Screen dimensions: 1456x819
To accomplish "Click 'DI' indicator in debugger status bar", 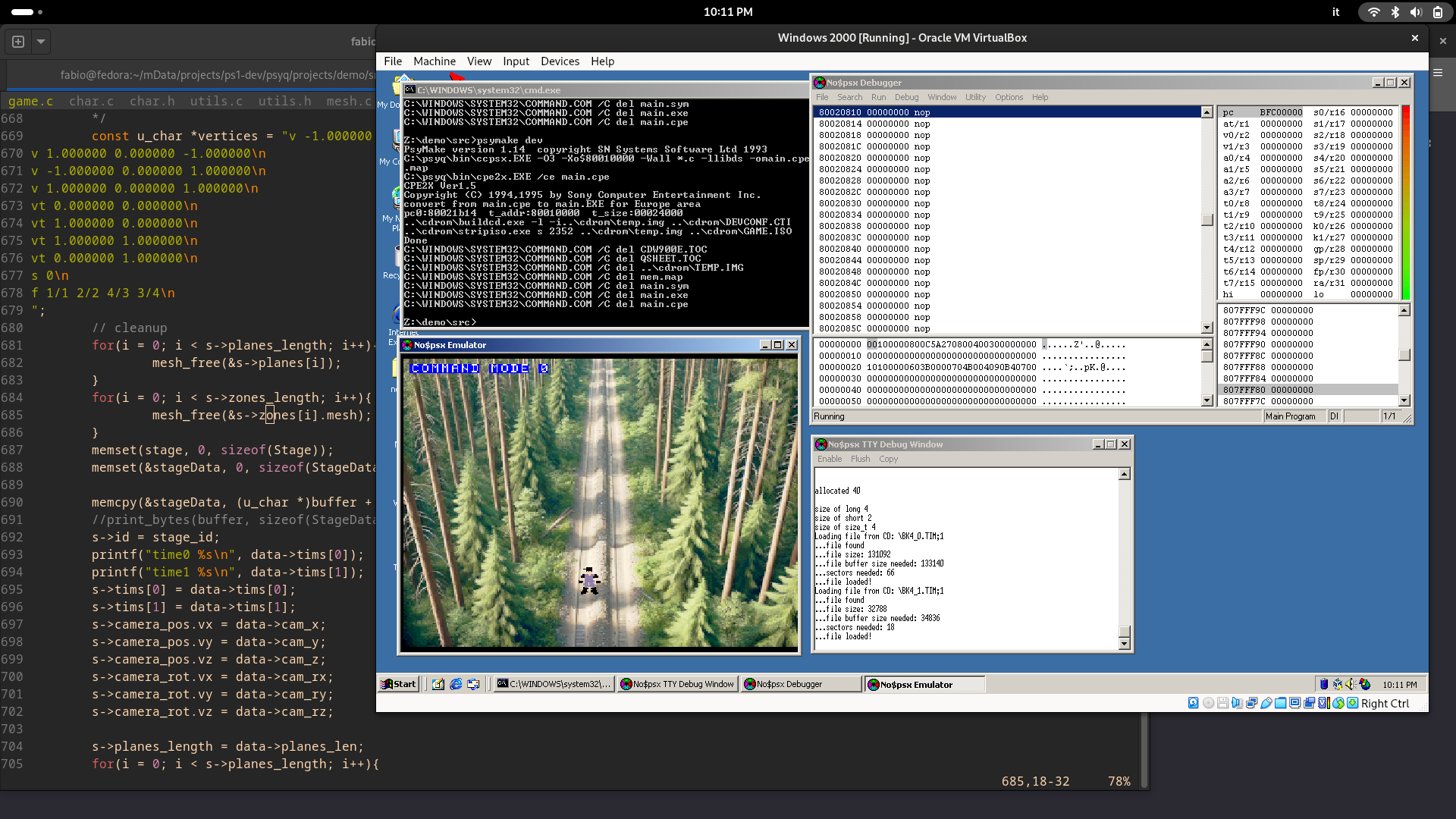I will point(1334,416).
